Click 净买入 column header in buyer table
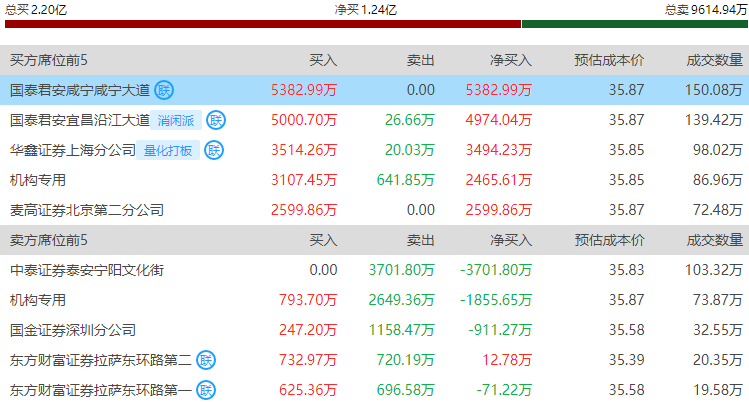The height and width of the screenshot is (403, 749). coord(511,60)
